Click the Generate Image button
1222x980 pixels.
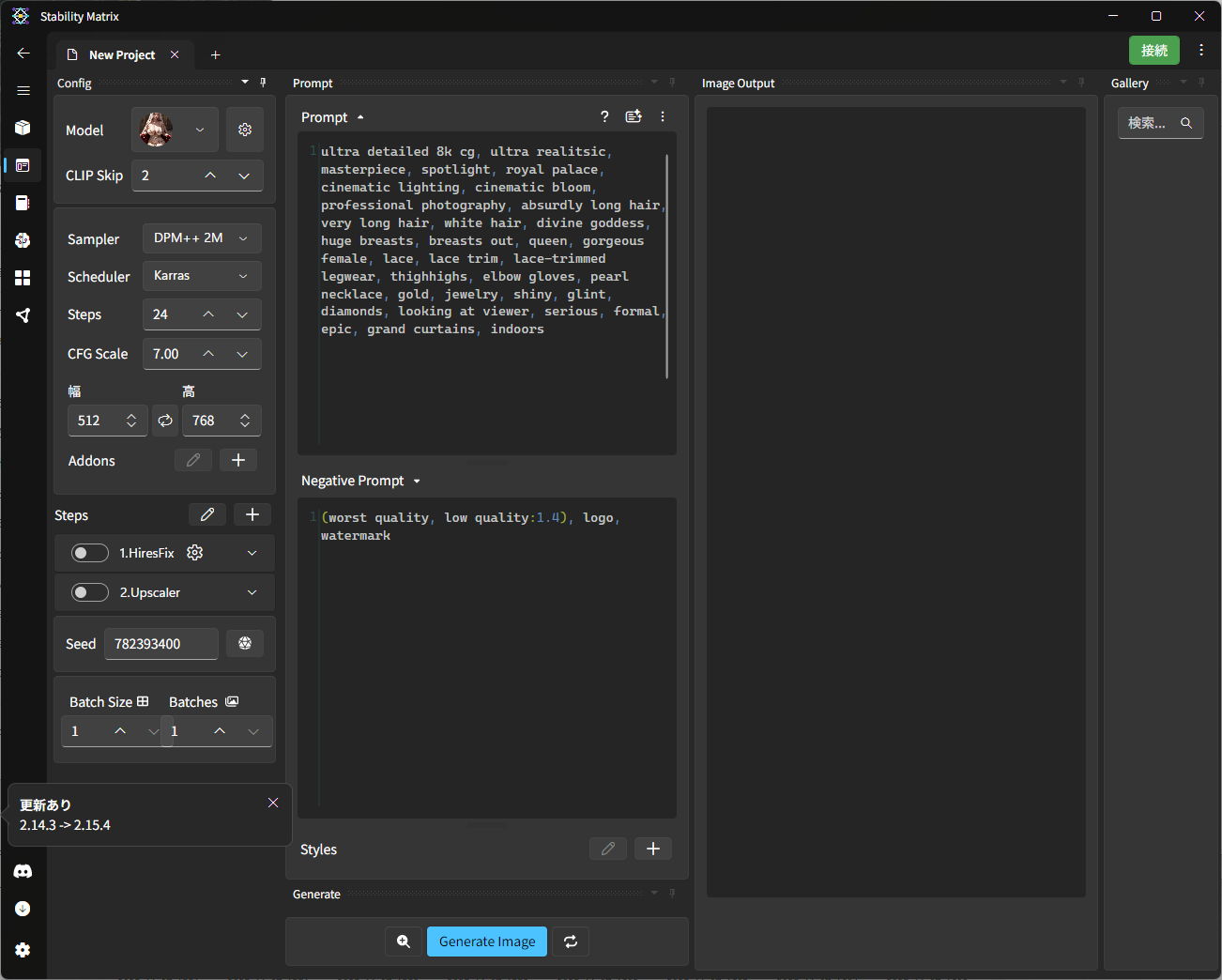click(487, 942)
